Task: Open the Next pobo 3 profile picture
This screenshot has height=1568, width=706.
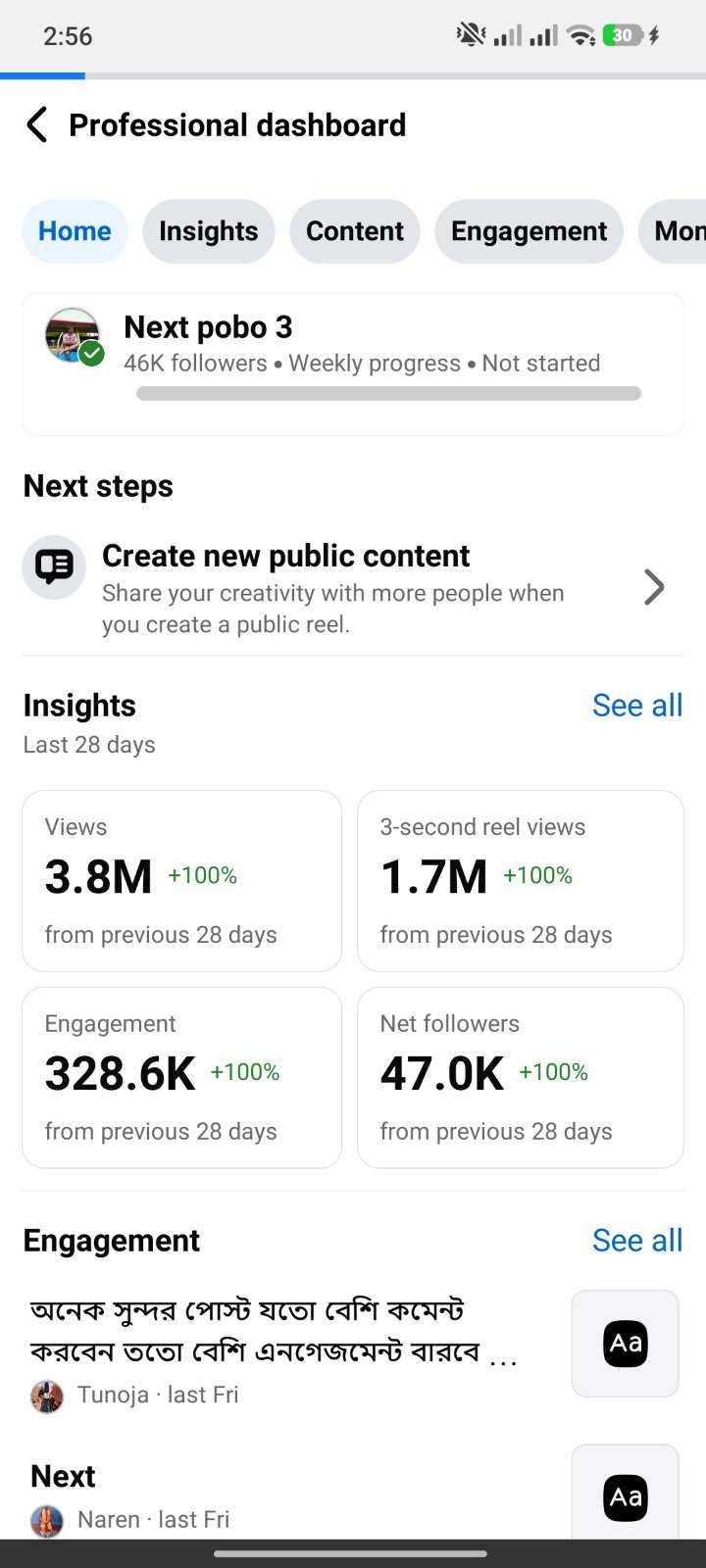Action: [x=73, y=336]
